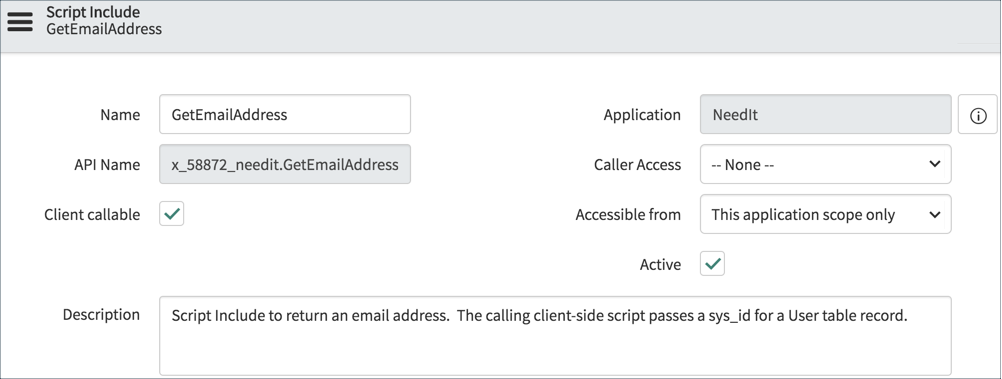Click the info icon beside NeedIt application
This screenshot has width=1002, height=379.
(978, 114)
